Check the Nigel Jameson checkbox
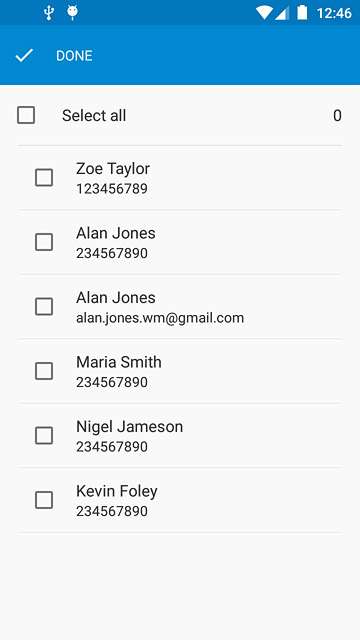This screenshot has width=360, height=640. pyautogui.click(x=44, y=436)
